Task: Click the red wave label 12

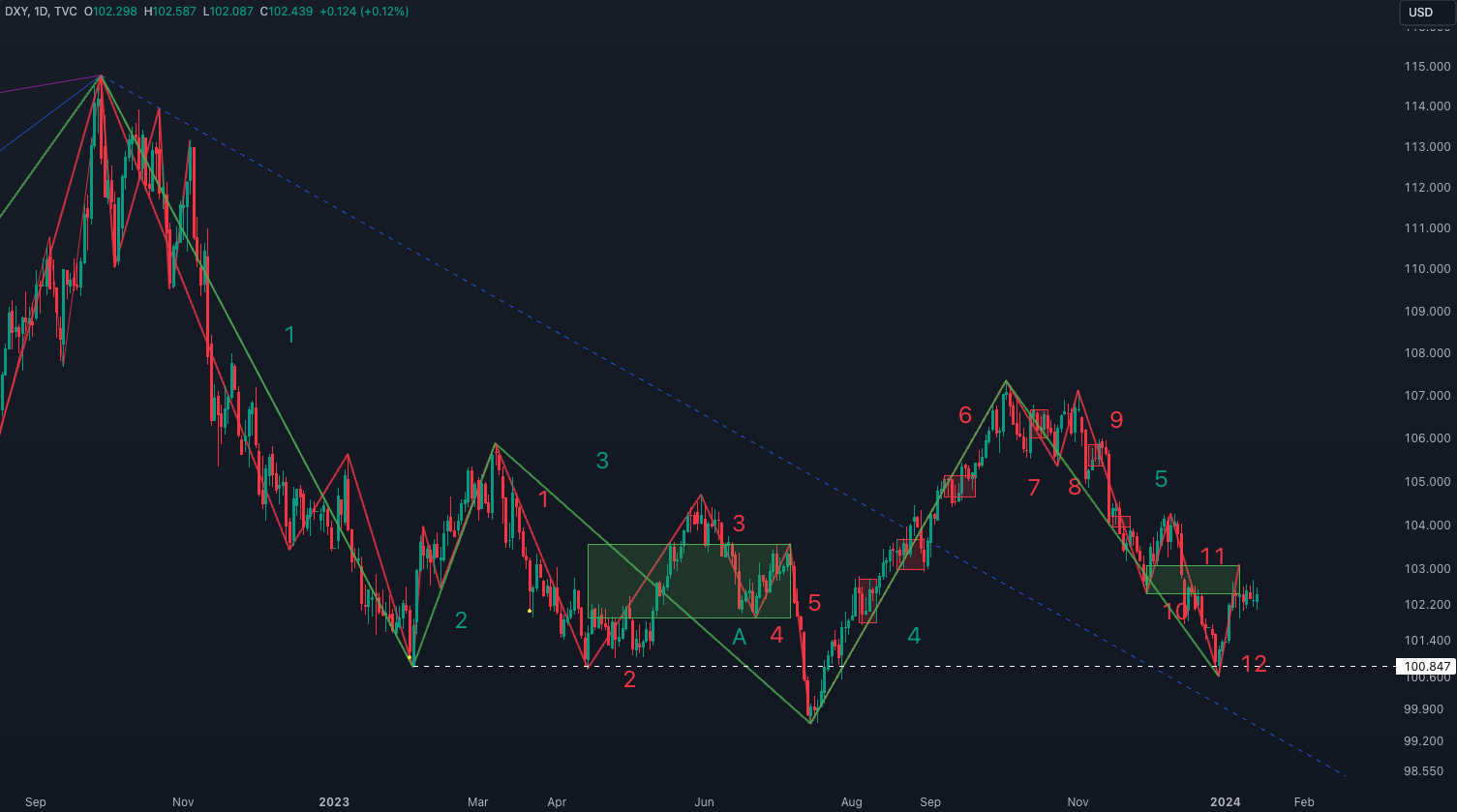Action: pyautogui.click(x=1254, y=664)
